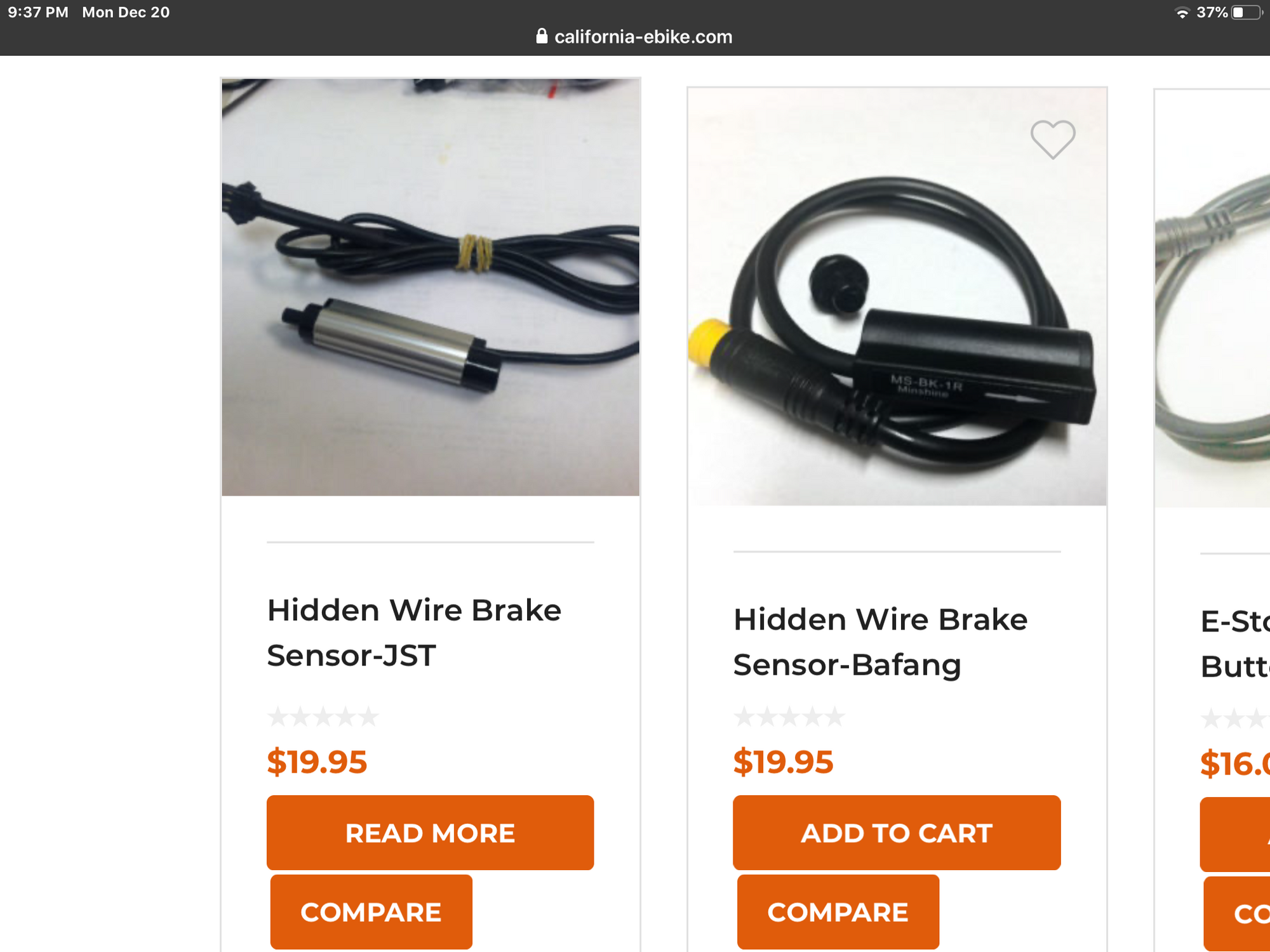Open the Bafang brake sensor product image
Image resolution: width=1270 pixels, height=952 pixels.
(897, 296)
